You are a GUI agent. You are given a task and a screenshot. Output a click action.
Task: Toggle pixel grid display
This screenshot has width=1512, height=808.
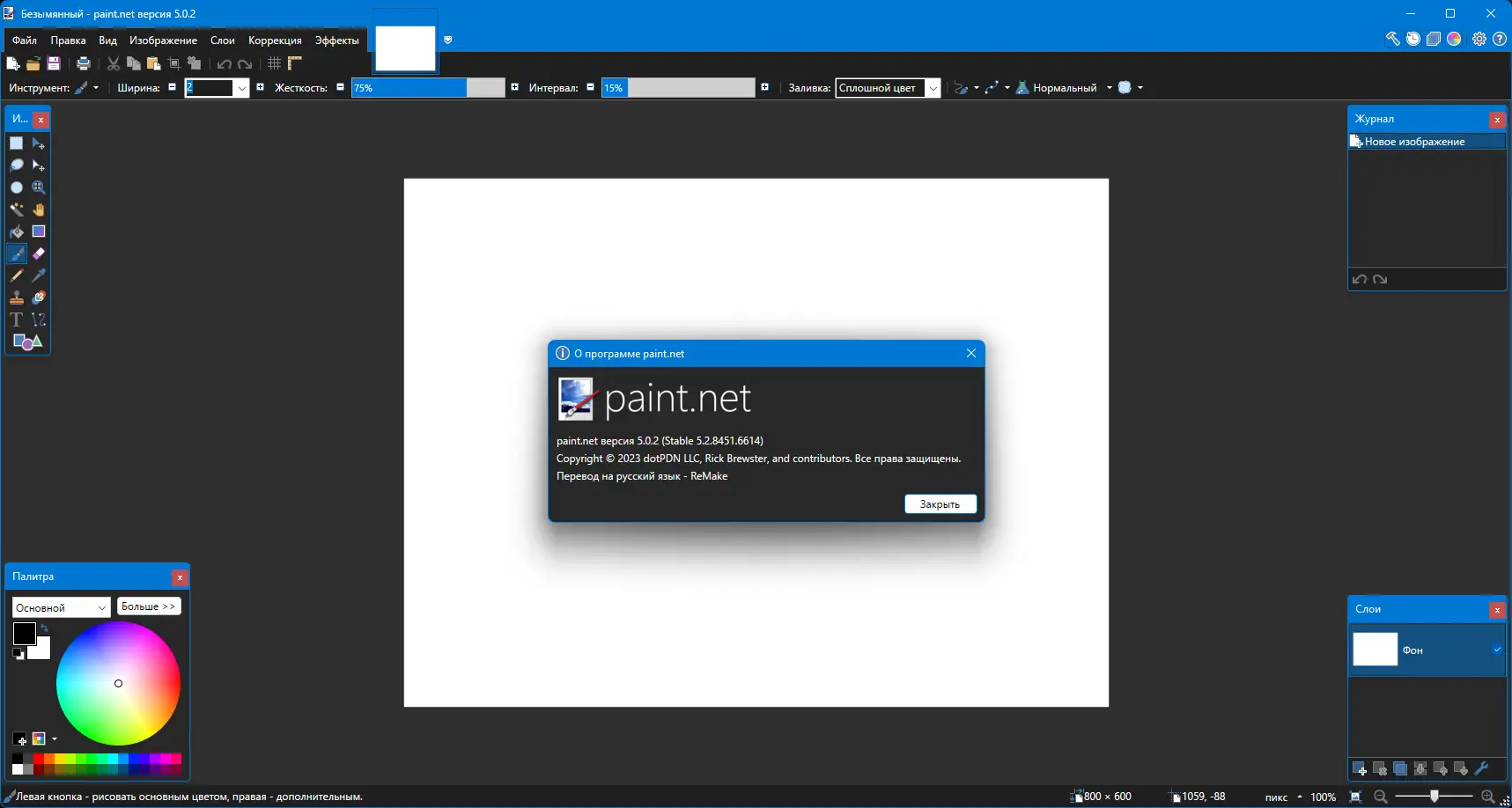(x=275, y=63)
